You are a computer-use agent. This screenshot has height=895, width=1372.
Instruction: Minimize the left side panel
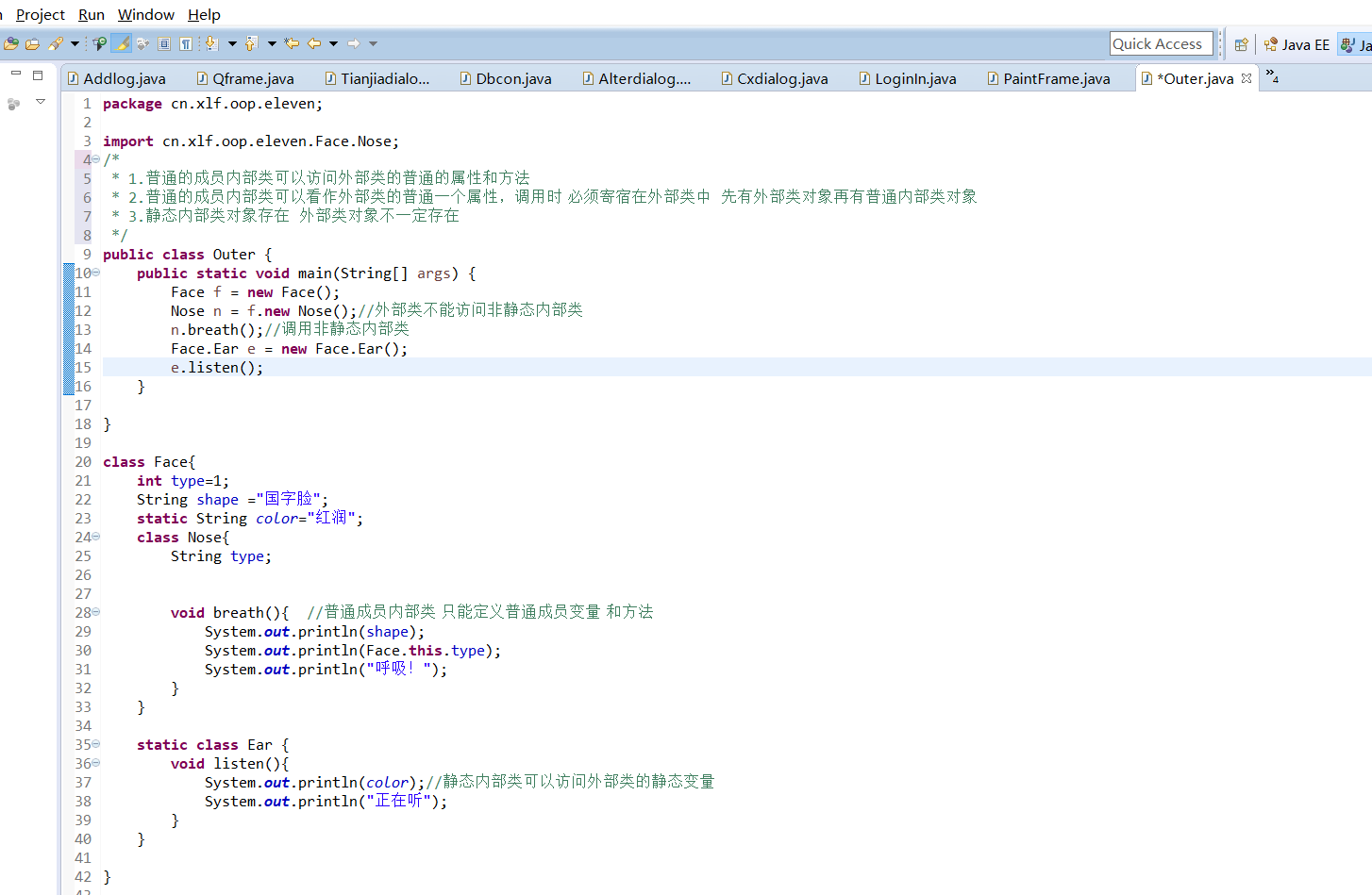[16, 74]
